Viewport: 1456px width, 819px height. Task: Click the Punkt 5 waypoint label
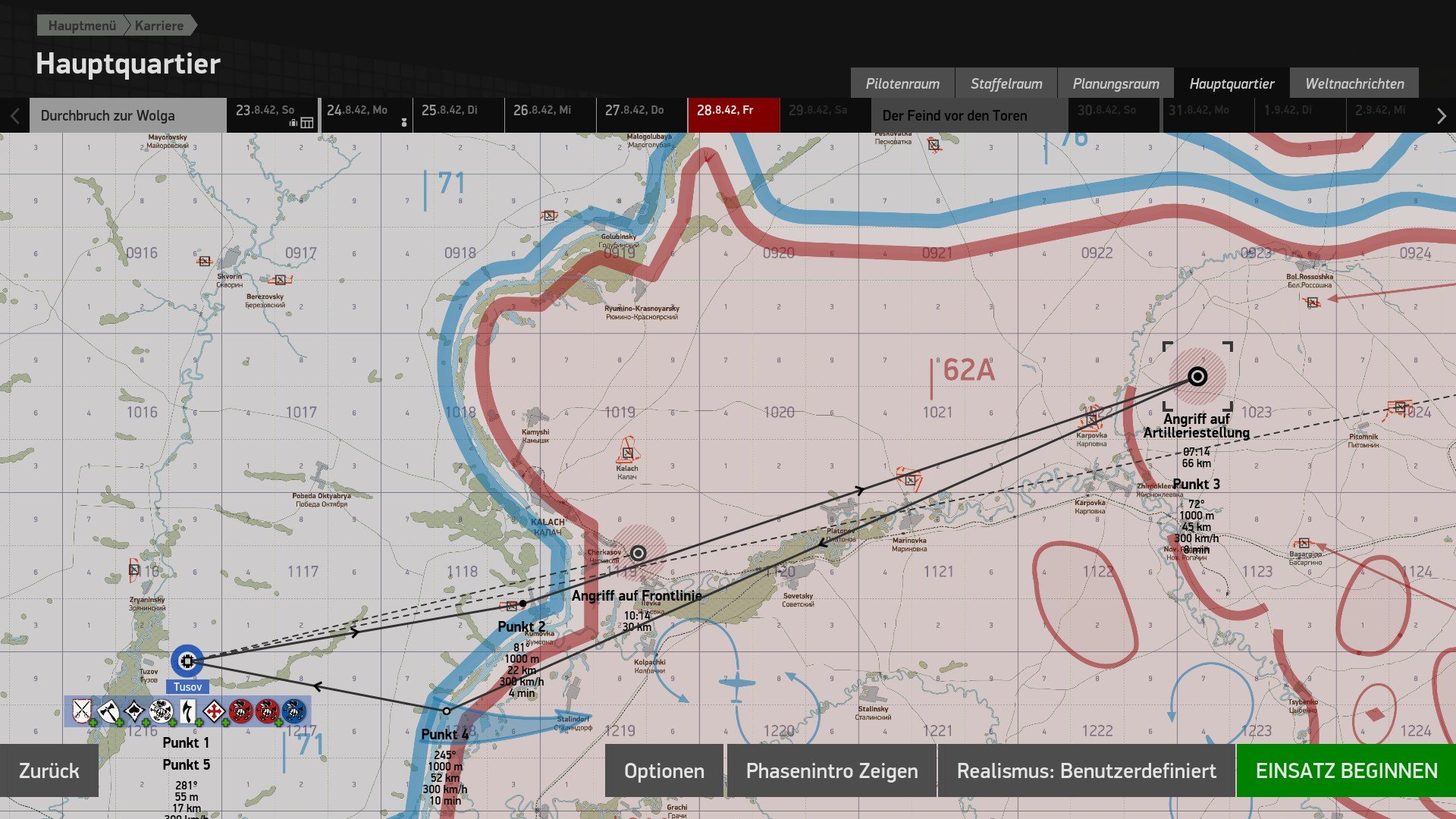pyautogui.click(x=186, y=764)
